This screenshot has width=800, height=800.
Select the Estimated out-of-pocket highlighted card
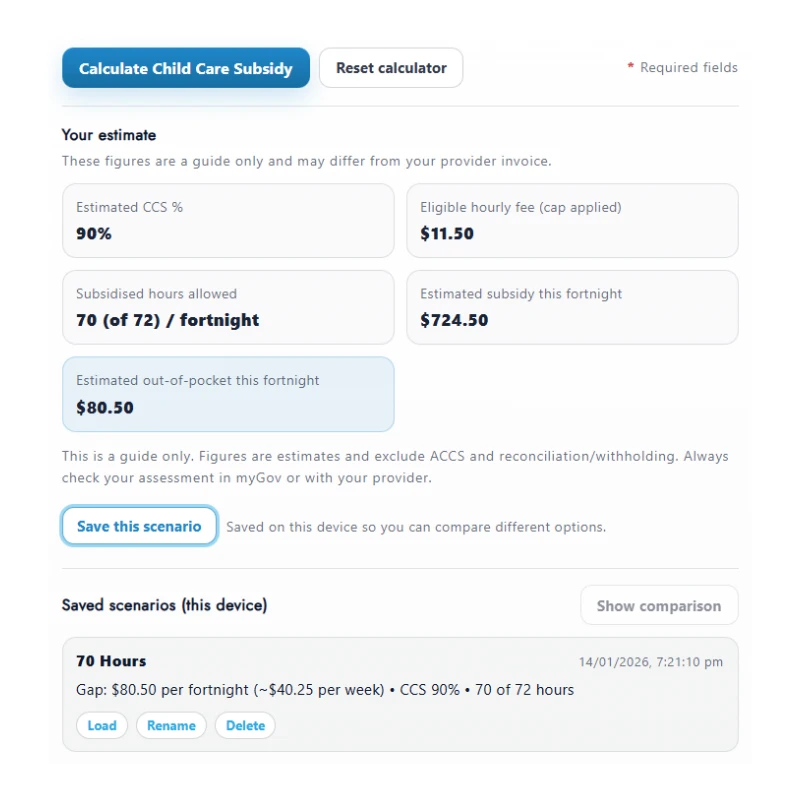[x=230, y=394]
